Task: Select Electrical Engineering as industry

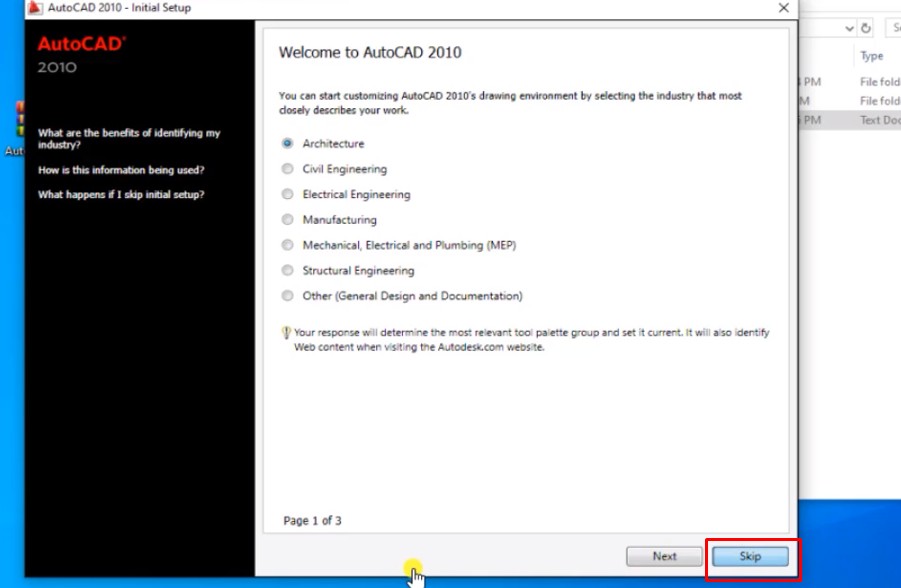Action: (x=288, y=195)
